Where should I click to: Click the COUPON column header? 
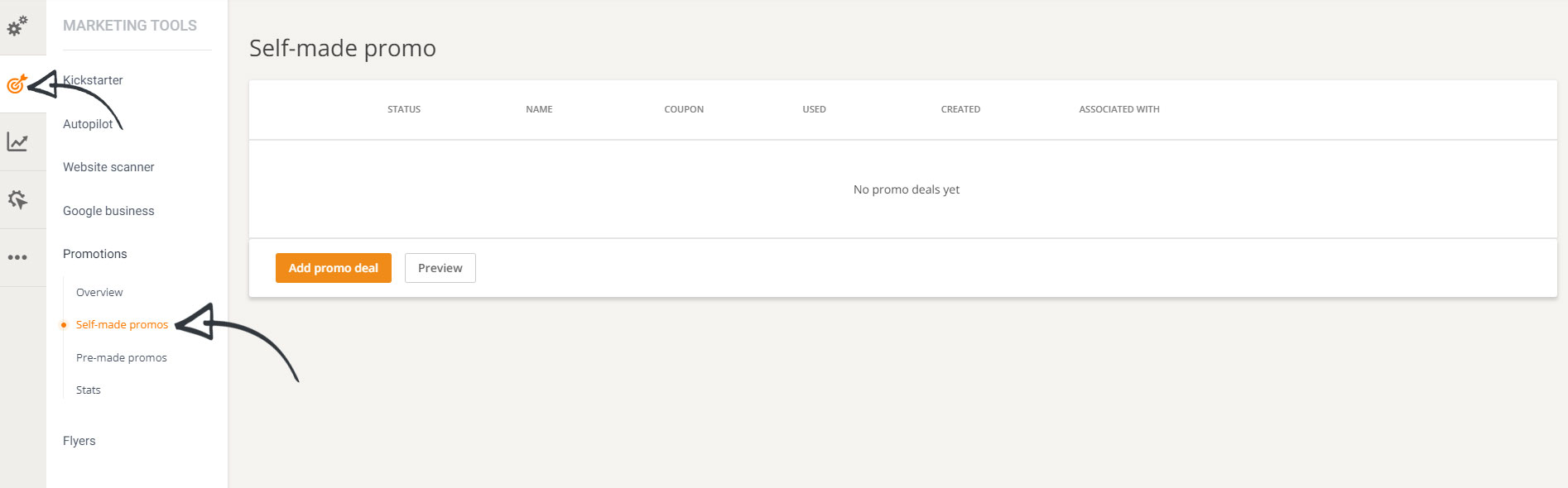[x=684, y=109]
